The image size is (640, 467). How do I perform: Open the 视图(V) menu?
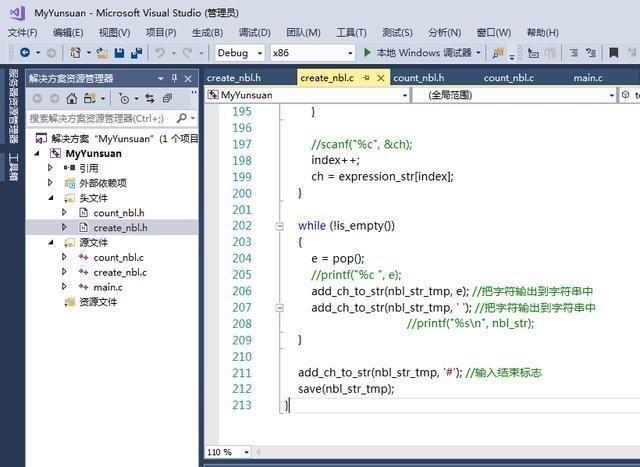pos(115,32)
